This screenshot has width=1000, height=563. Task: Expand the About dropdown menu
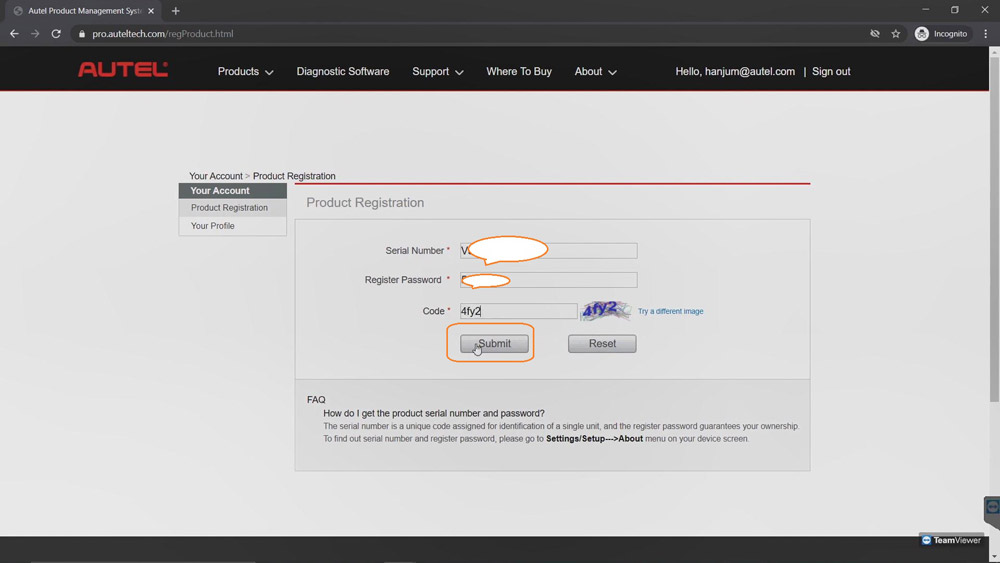click(x=595, y=71)
